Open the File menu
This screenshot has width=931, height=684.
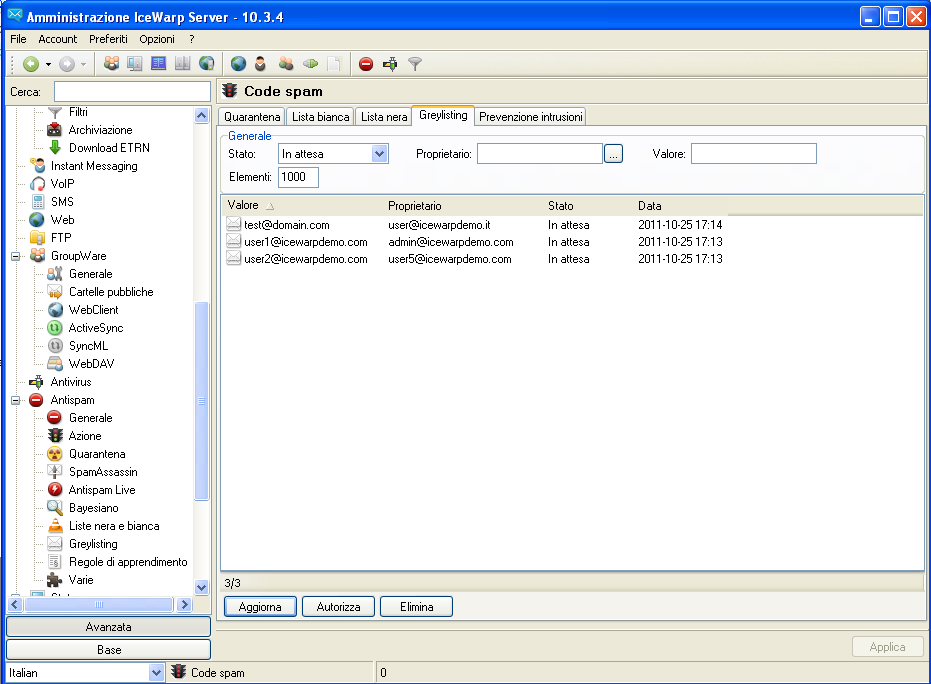(18, 39)
